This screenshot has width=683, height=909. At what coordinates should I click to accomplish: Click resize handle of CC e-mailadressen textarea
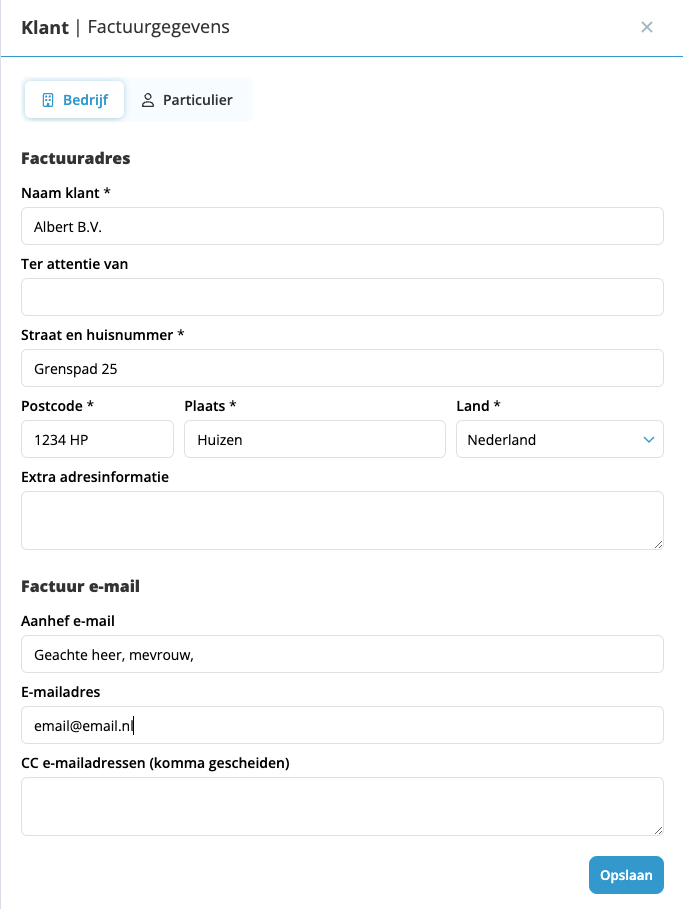pyautogui.click(x=658, y=830)
